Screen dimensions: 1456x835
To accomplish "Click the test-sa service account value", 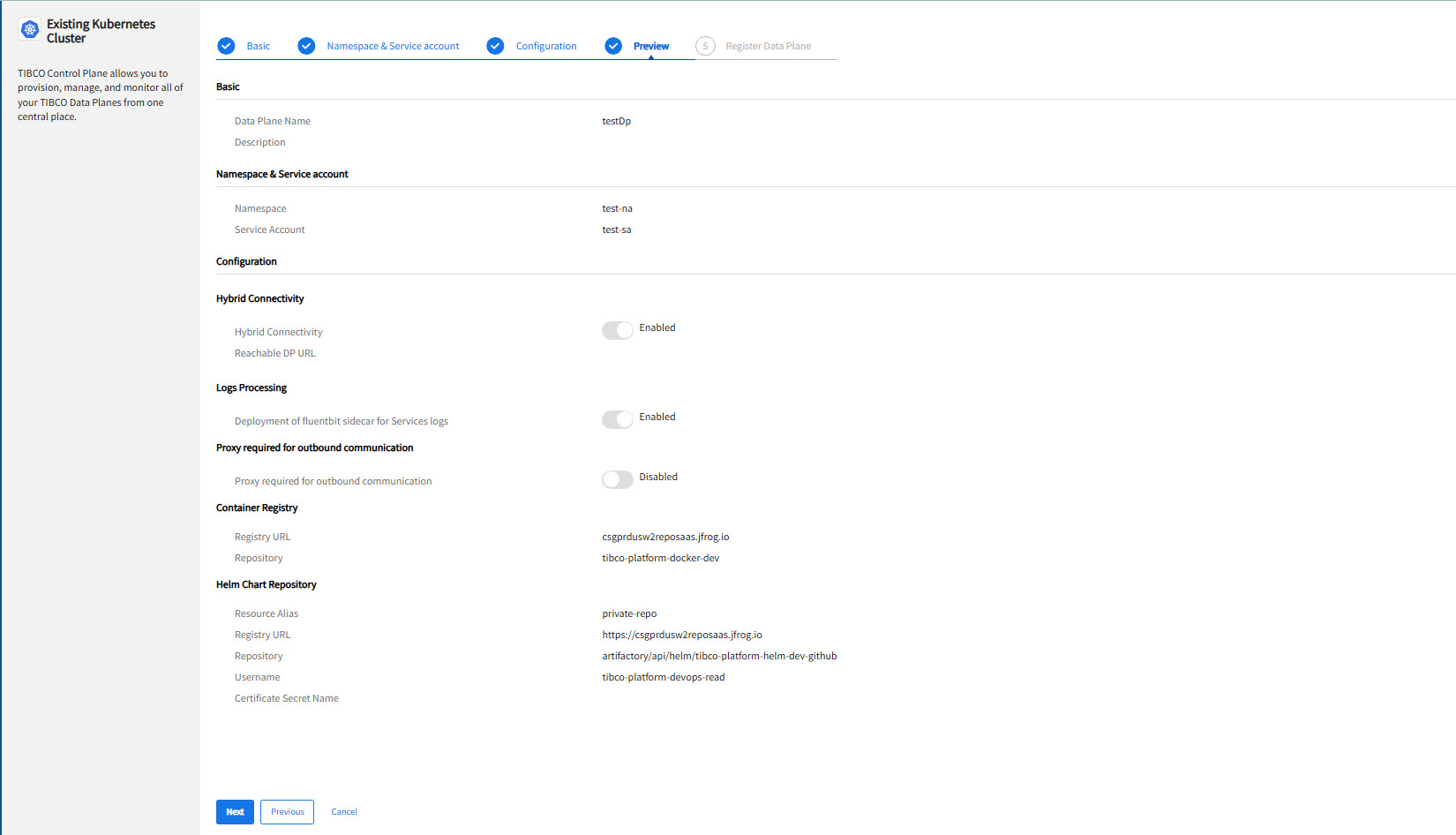I will 617,229.
